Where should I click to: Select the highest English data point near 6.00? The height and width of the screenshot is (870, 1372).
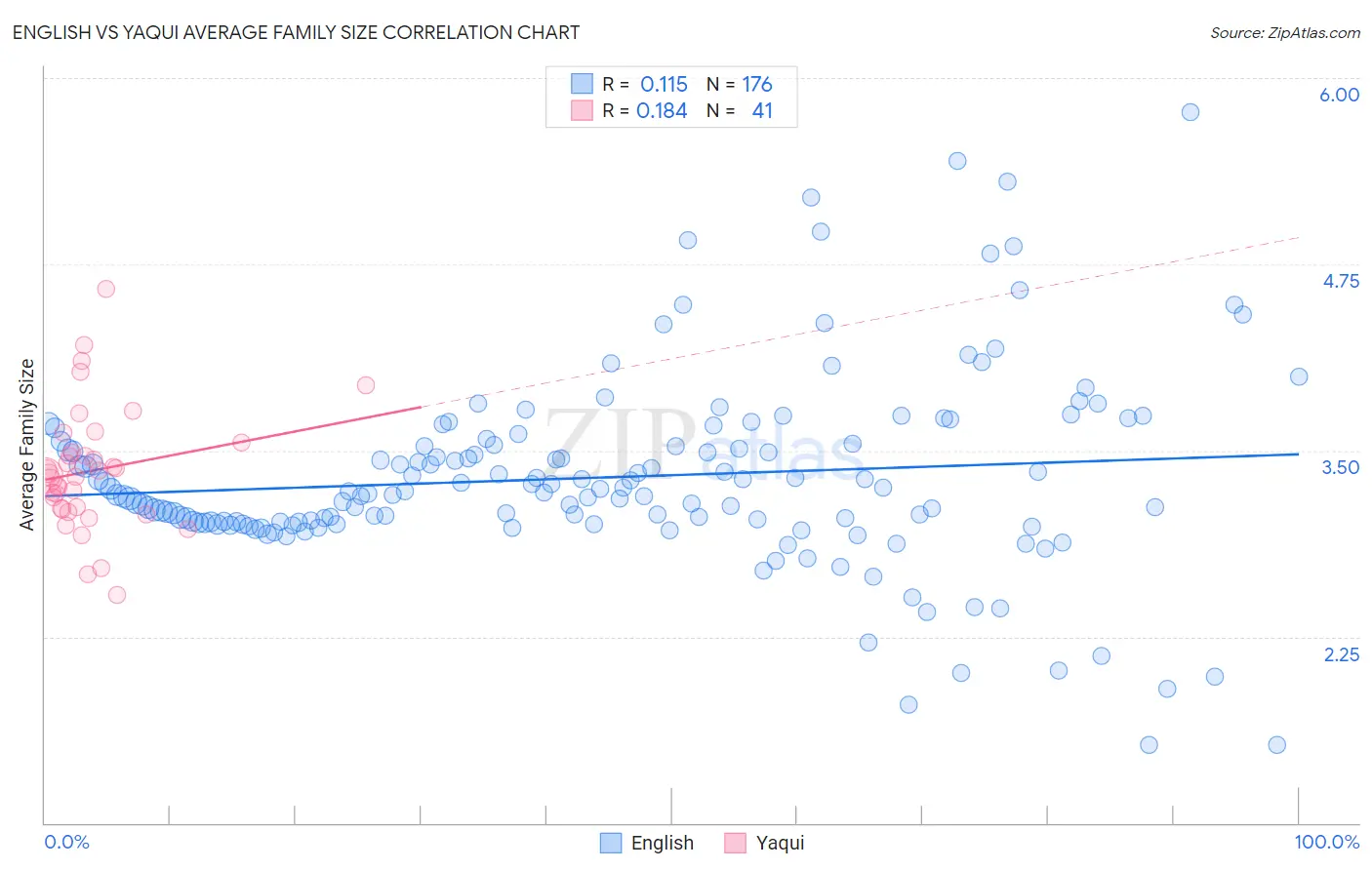[1190, 112]
